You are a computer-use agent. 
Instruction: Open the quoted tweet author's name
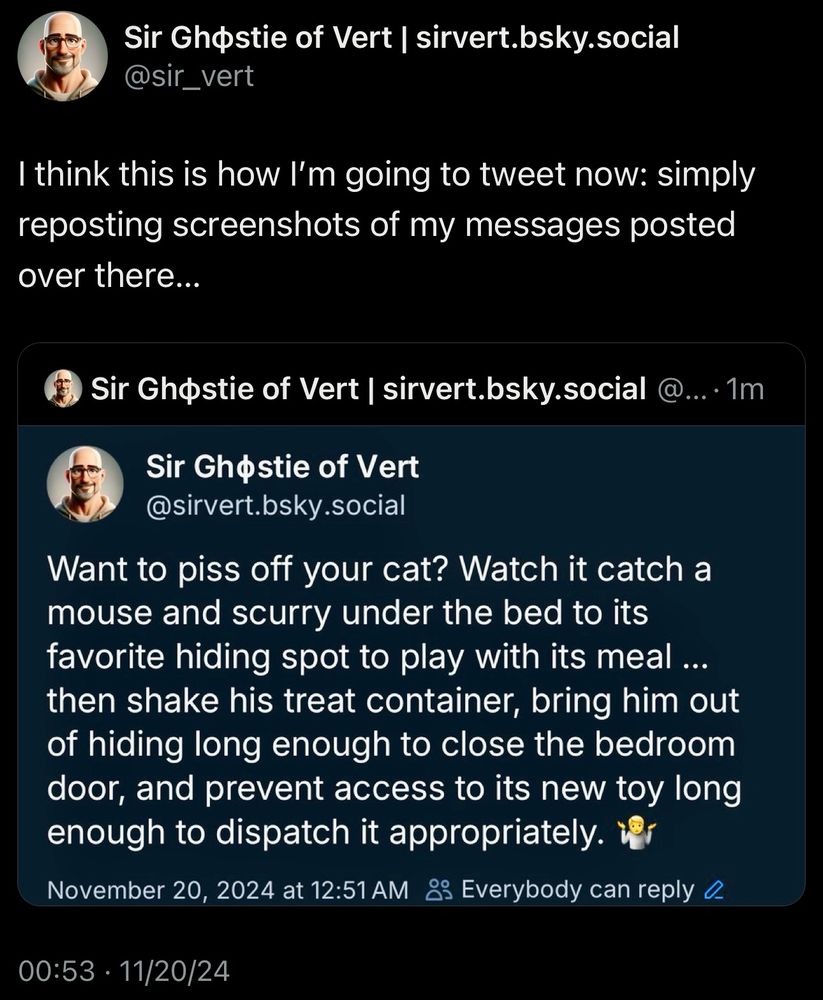coord(368,388)
